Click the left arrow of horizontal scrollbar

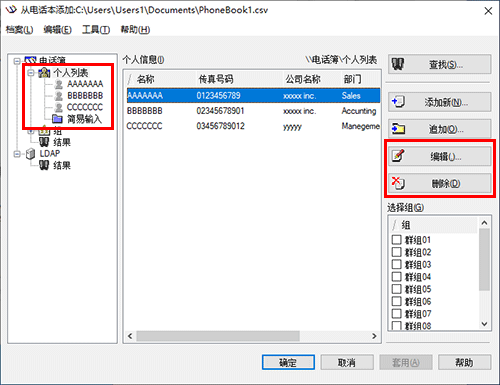coord(130,336)
